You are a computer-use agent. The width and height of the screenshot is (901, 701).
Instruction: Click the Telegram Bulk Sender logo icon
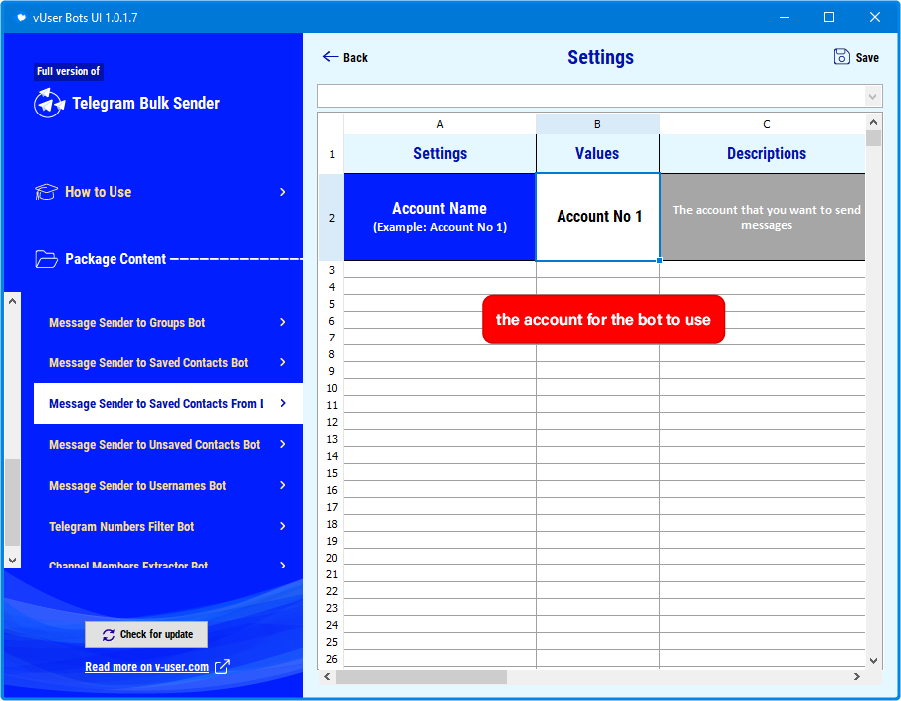[49, 103]
